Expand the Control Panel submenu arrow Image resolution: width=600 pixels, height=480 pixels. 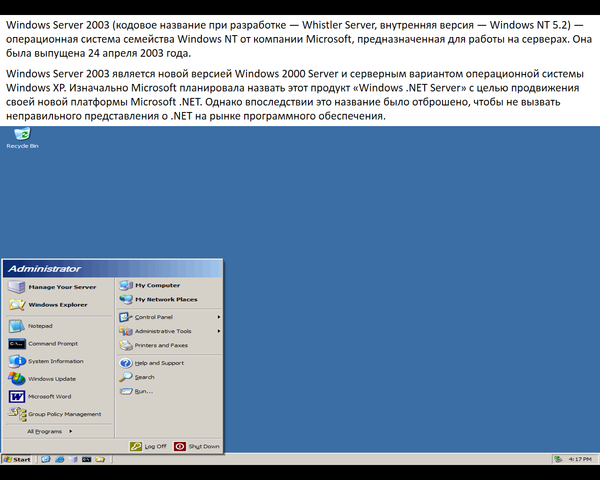(x=218, y=317)
